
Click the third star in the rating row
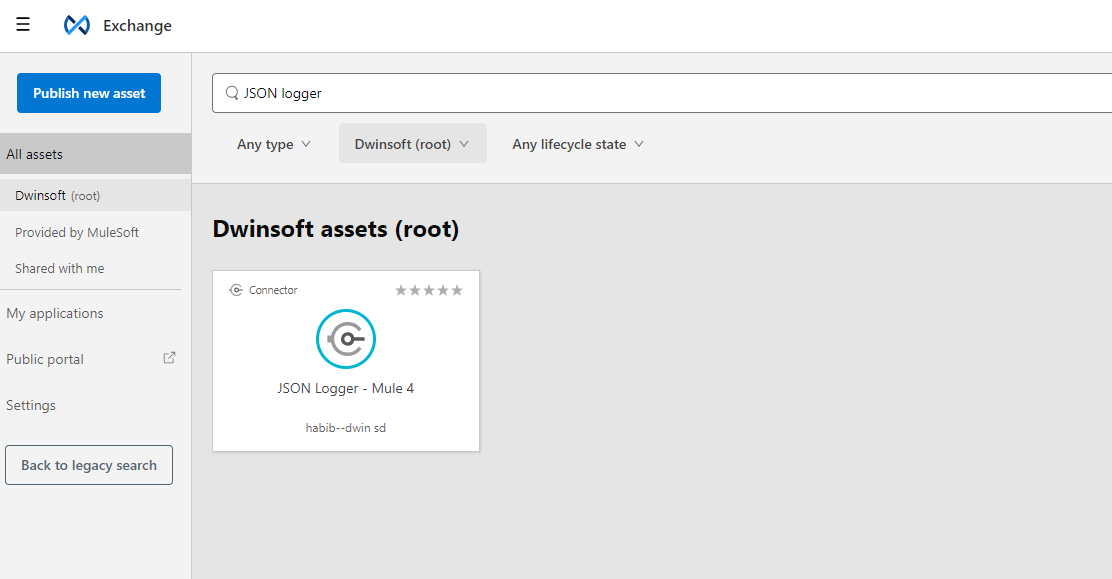429,290
